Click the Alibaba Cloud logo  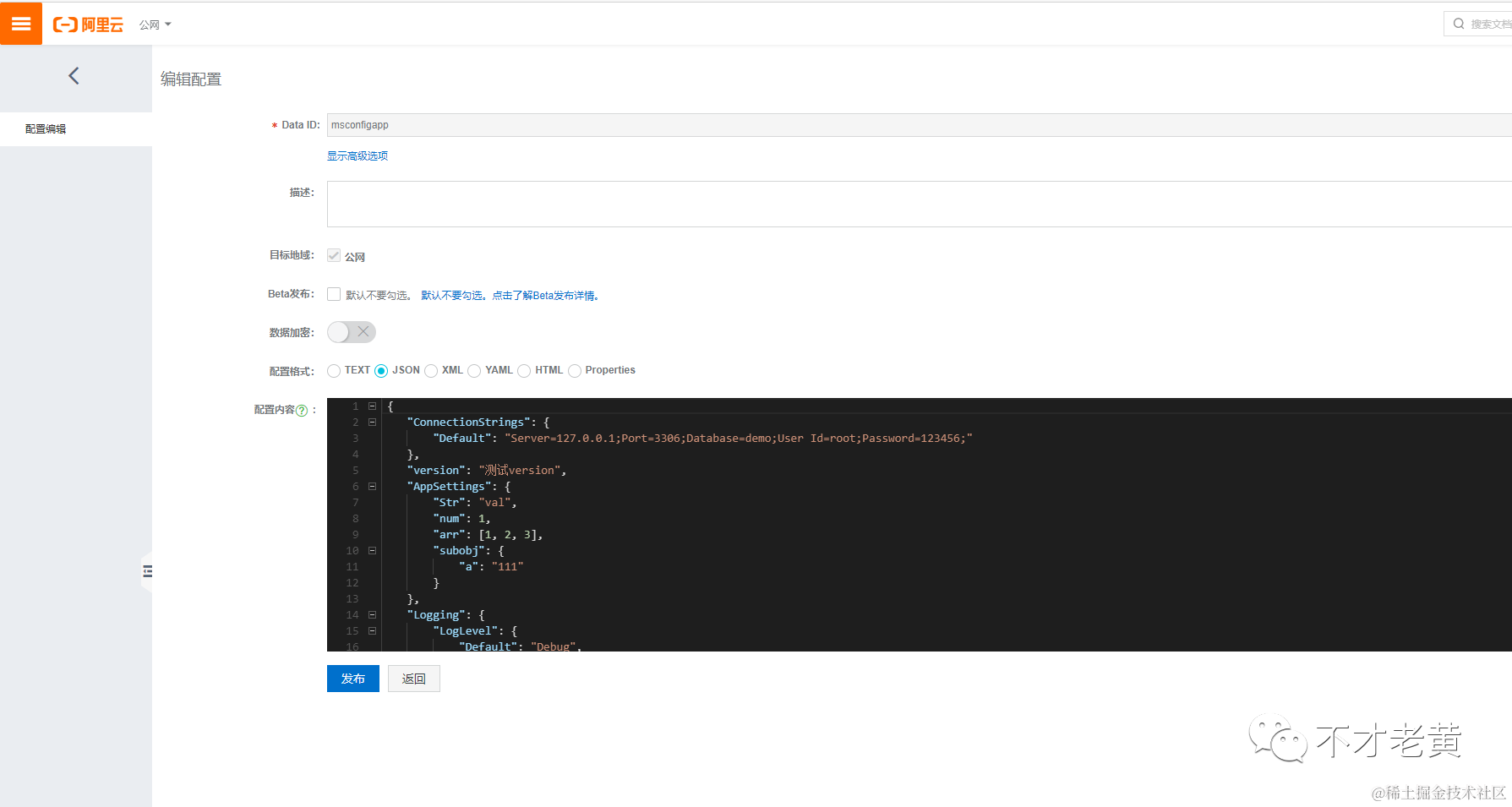tap(88, 25)
